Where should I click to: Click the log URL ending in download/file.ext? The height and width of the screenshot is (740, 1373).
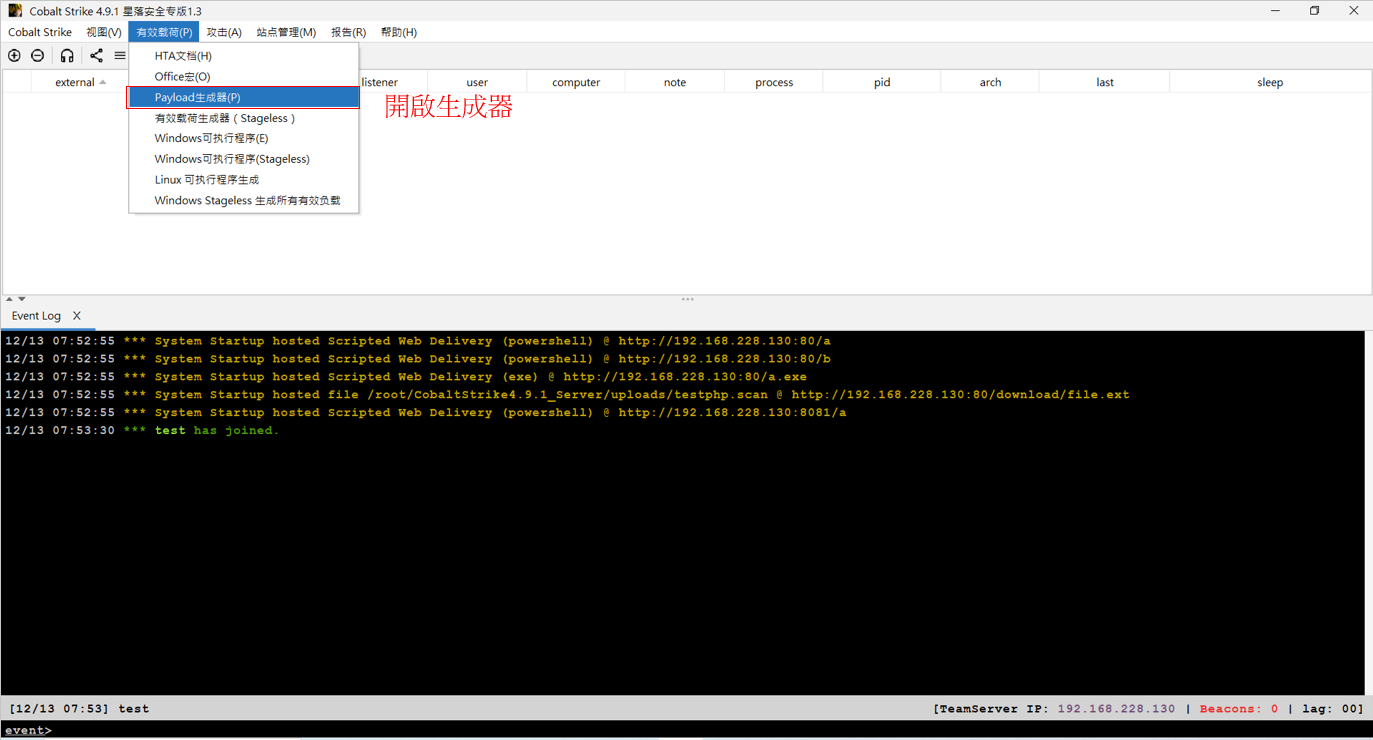point(960,395)
